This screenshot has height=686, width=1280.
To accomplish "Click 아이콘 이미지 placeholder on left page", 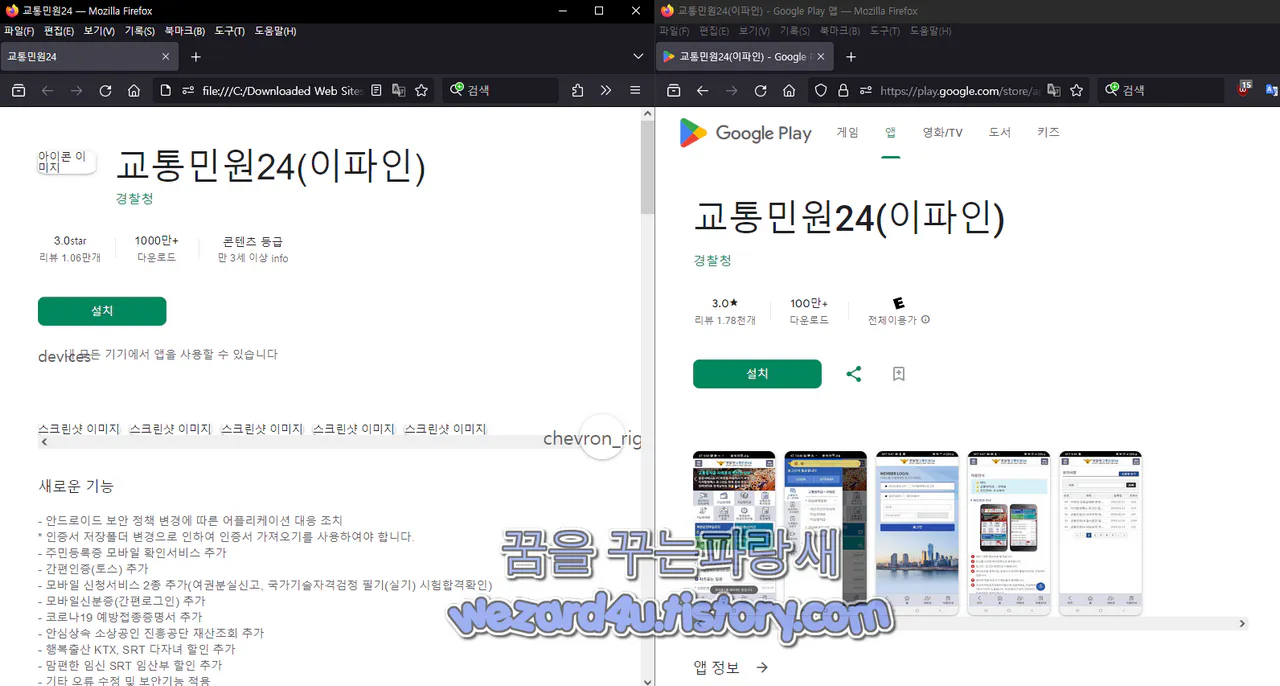I will (67, 162).
